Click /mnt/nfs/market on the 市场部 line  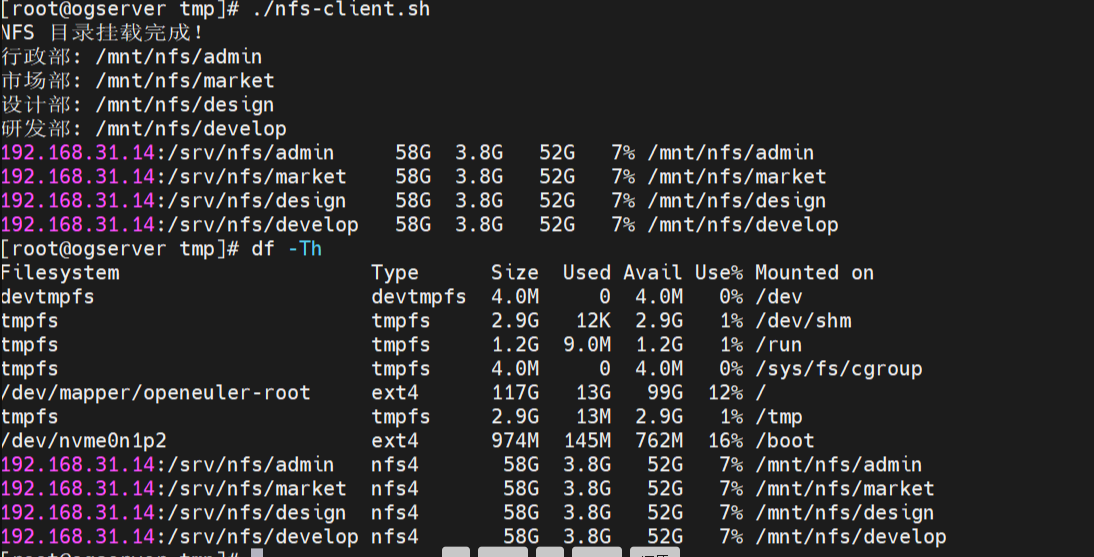pos(185,80)
